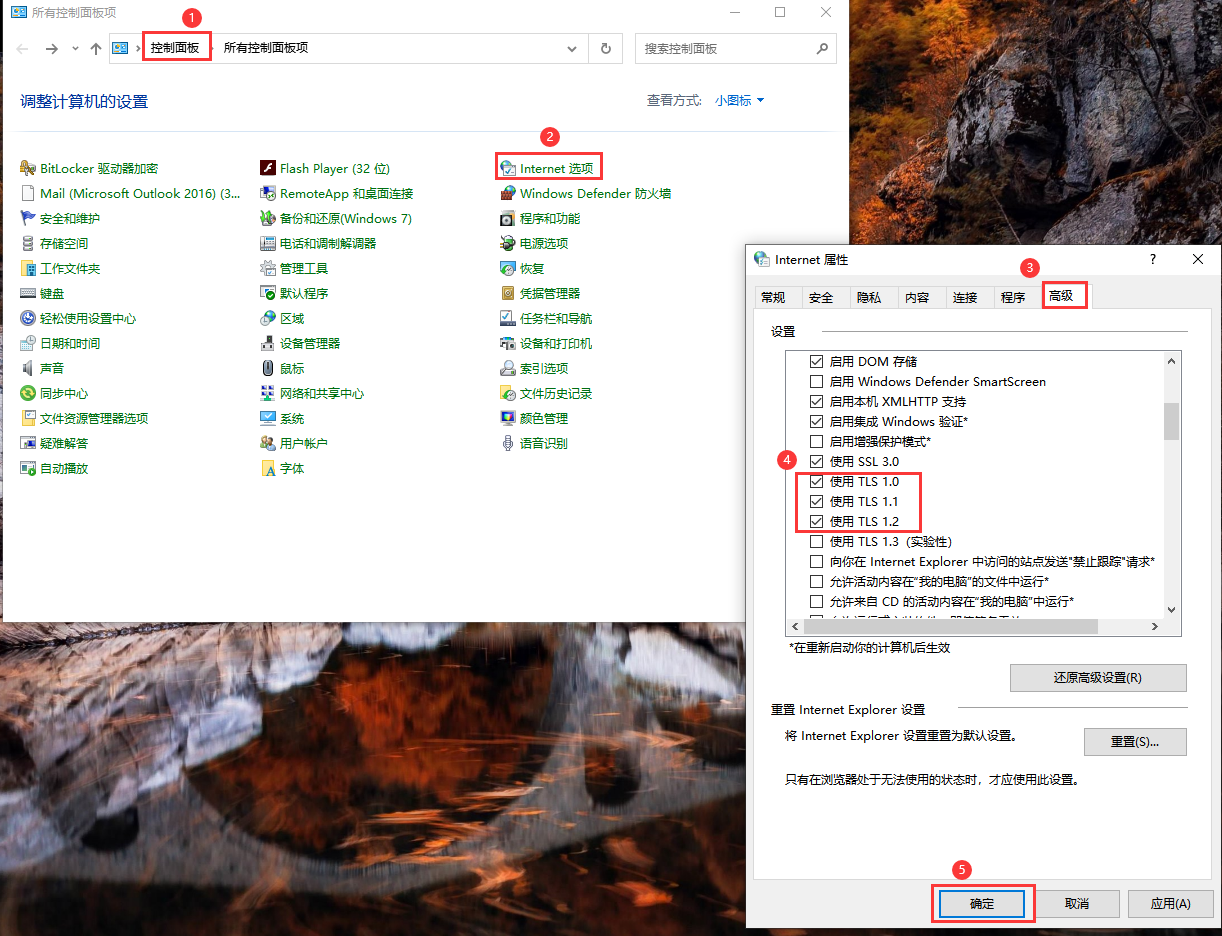Screen dimensions: 1222x936
Task: Click the settings list vertical scrollbar thumb
Action: pyautogui.click(x=1171, y=421)
